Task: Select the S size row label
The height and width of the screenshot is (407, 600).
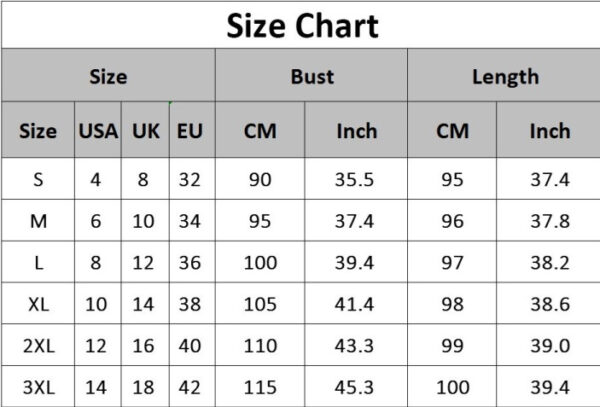Action: point(38,179)
